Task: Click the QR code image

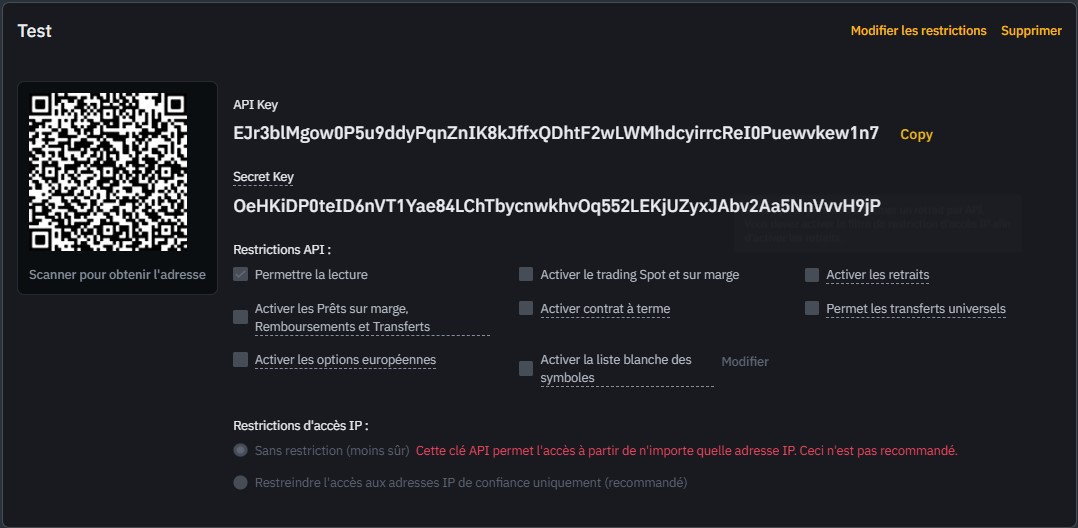Action: click(x=108, y=171)
